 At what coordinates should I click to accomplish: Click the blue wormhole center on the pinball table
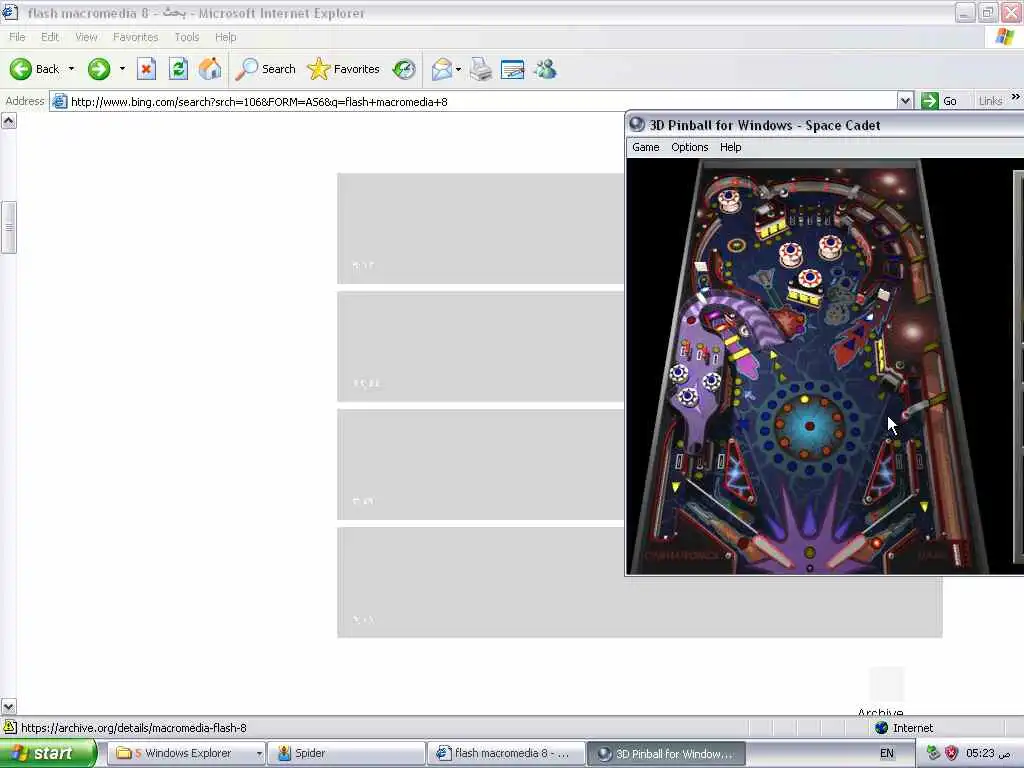(x=810, y=426)
